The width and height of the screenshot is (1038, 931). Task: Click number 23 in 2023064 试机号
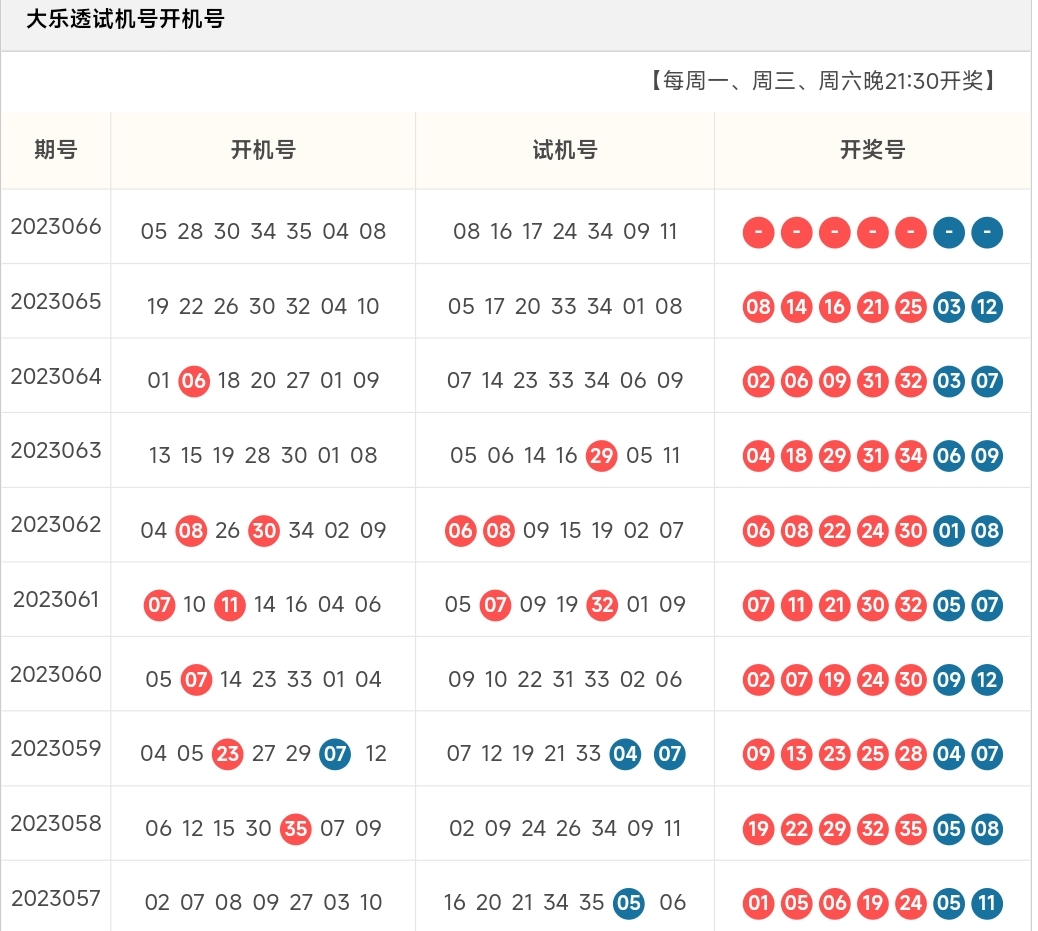click(525, 380)
